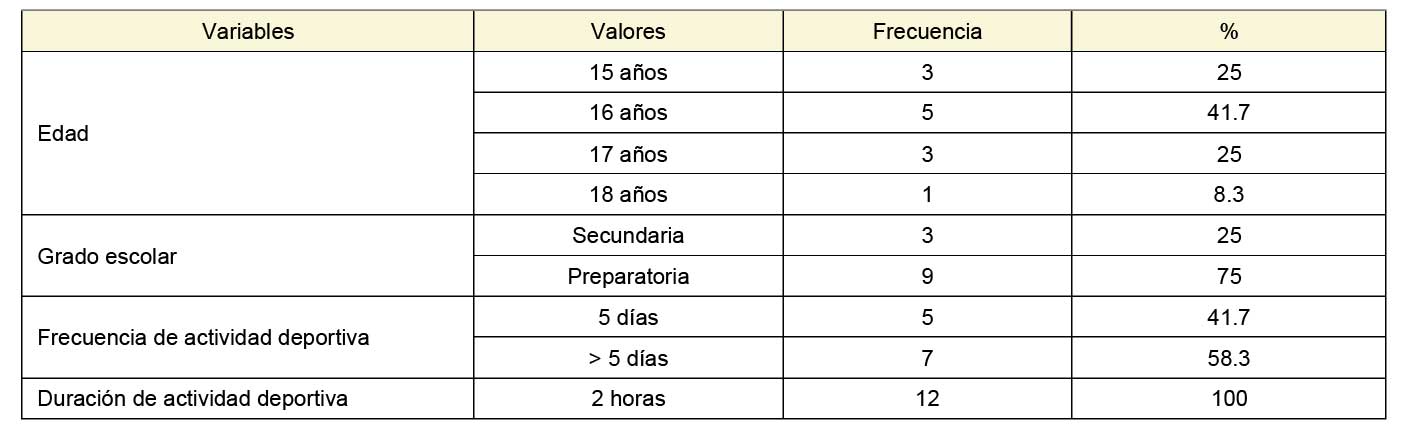Click the 18 años value cell
This screenshot has height=425, width=1409.
click(628, 195)
